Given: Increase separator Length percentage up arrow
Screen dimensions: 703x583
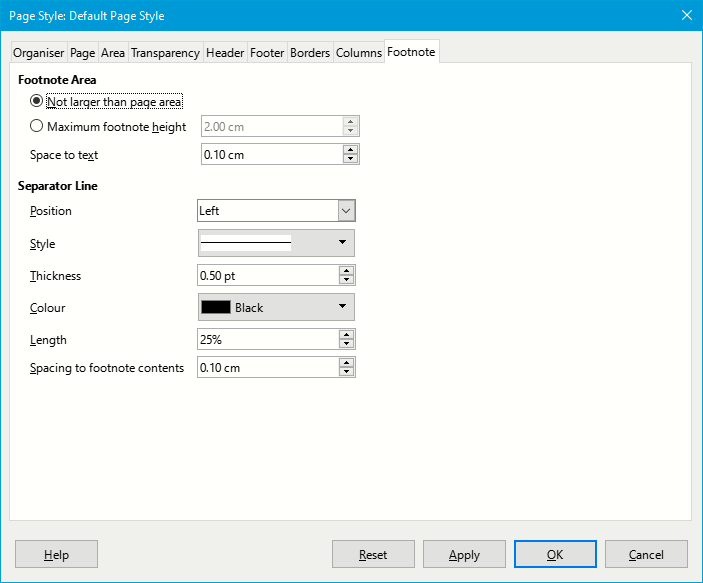Looking at the screenshot, I should [x=346, y=335].
